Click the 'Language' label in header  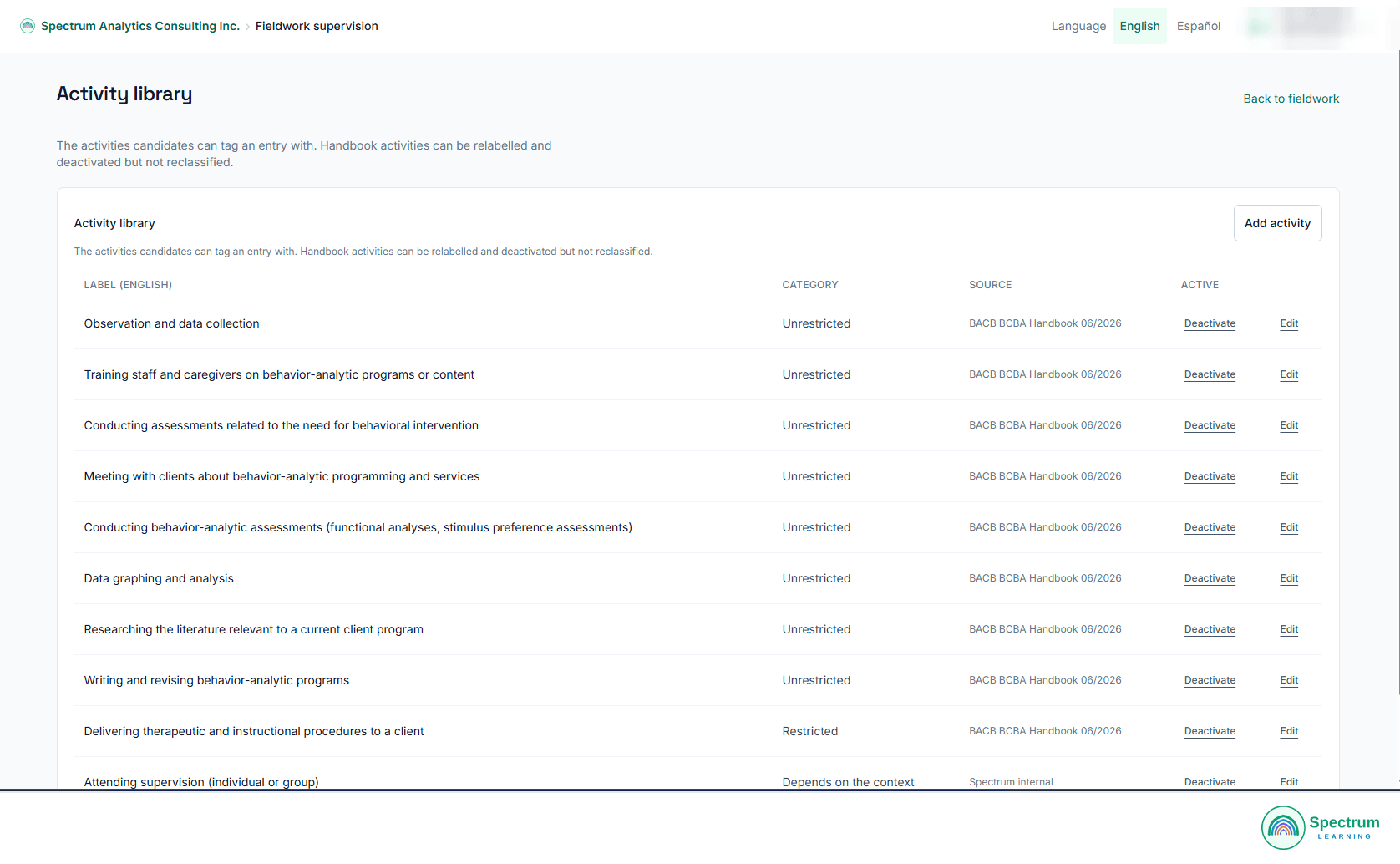coord(1078,26)
